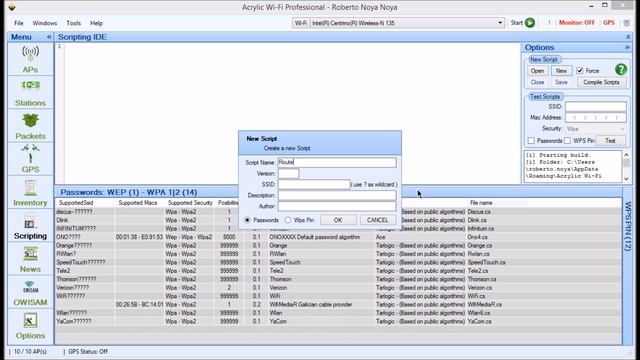Open the APs section in sidebar
This screenshot has height=360, width=640.
pos(30,59)
